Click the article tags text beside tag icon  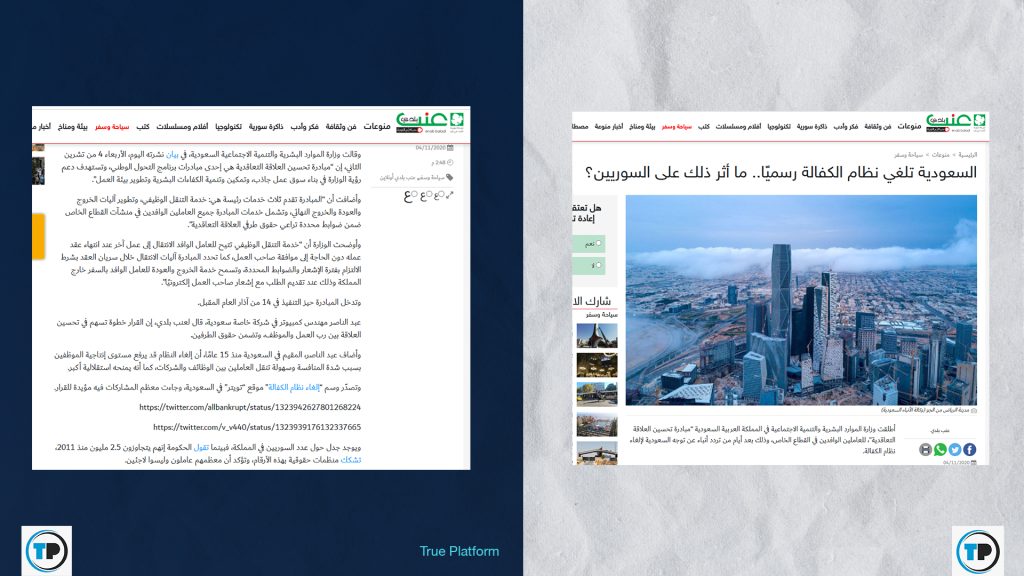[412, 177]
